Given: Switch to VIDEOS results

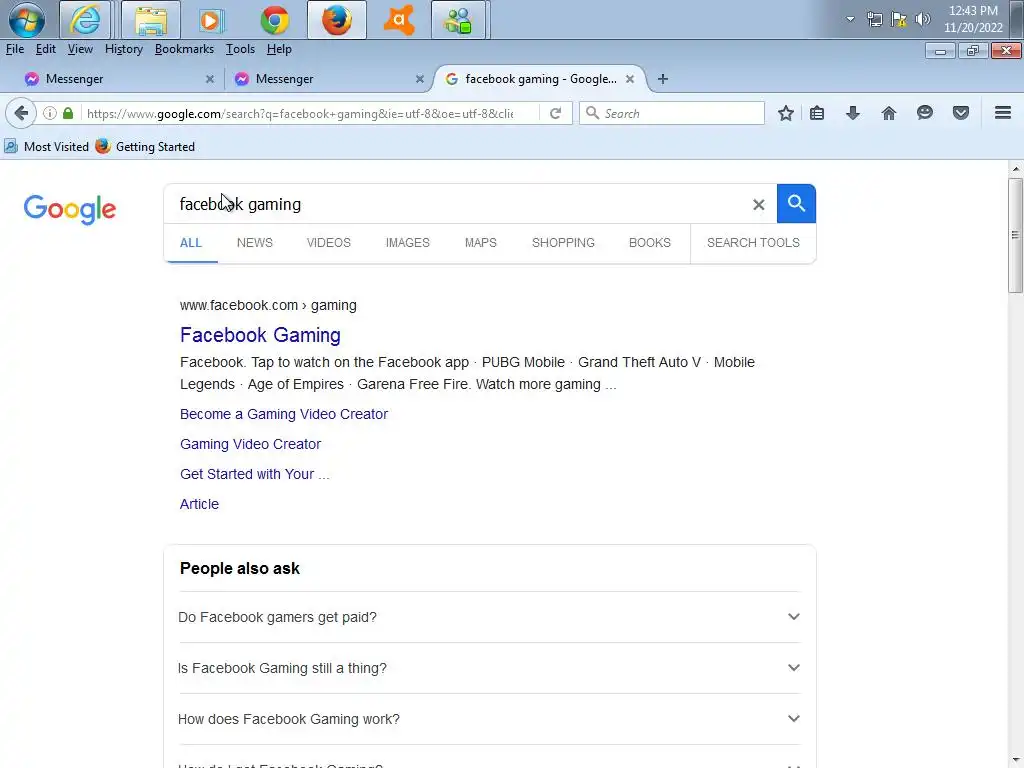Looking at the screenshot, I should 328,243.
